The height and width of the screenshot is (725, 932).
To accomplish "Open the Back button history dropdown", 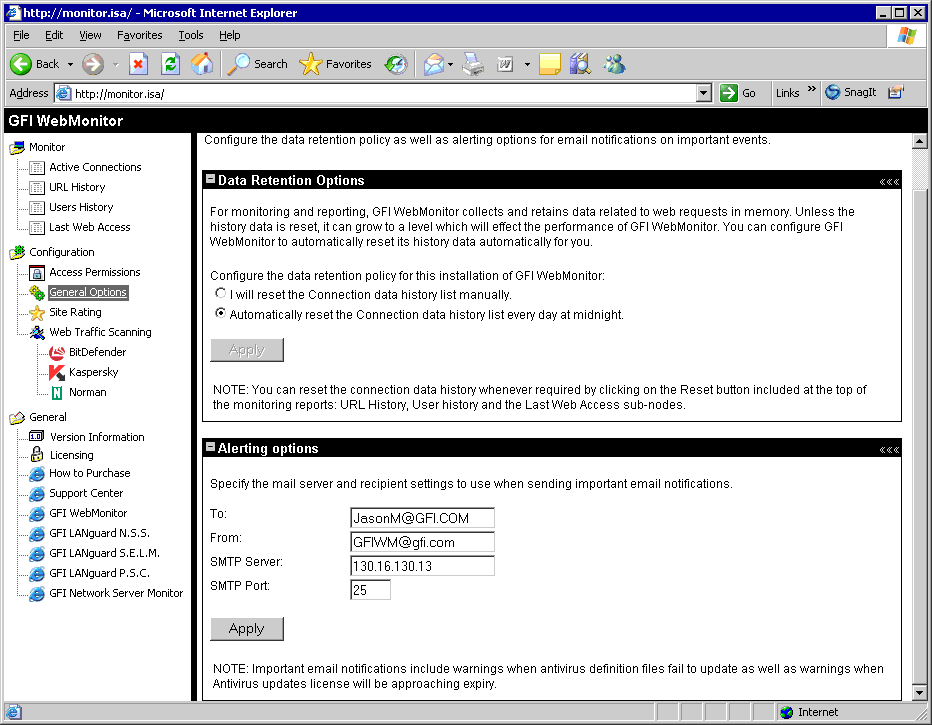I will [70, 64].
